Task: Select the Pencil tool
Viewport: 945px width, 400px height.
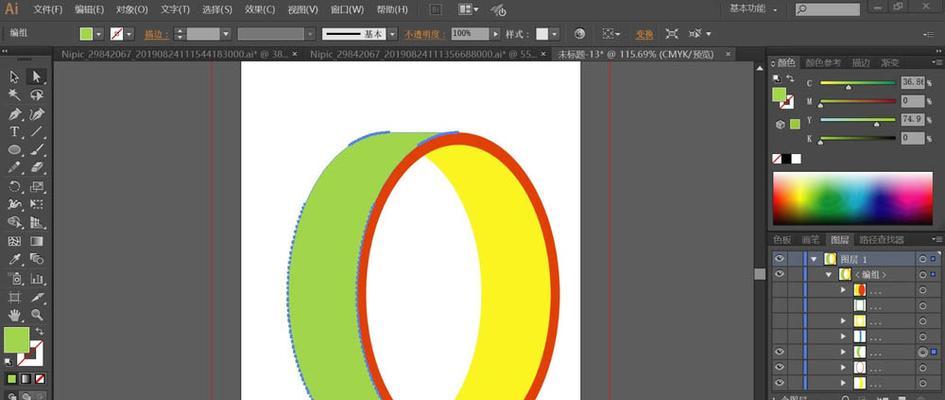Action: (x=14, y=167)
